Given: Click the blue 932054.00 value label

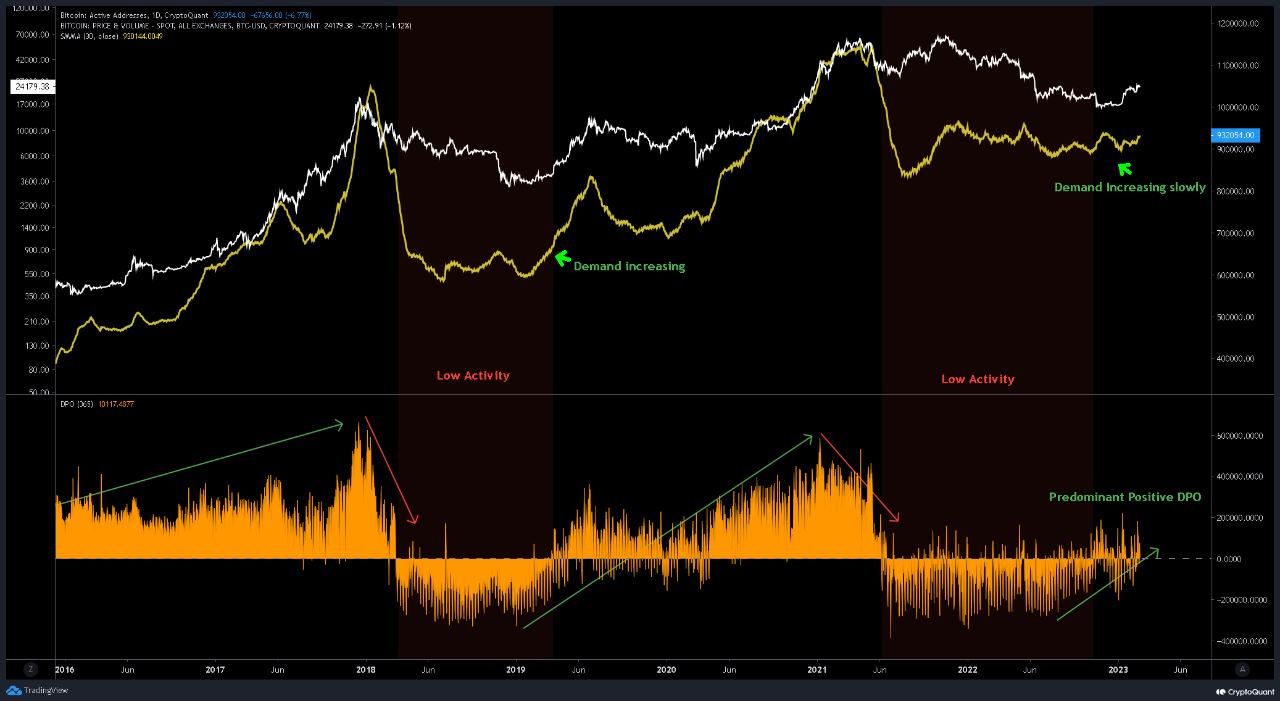Looking at the screenshot, I should coord(1233,134).
